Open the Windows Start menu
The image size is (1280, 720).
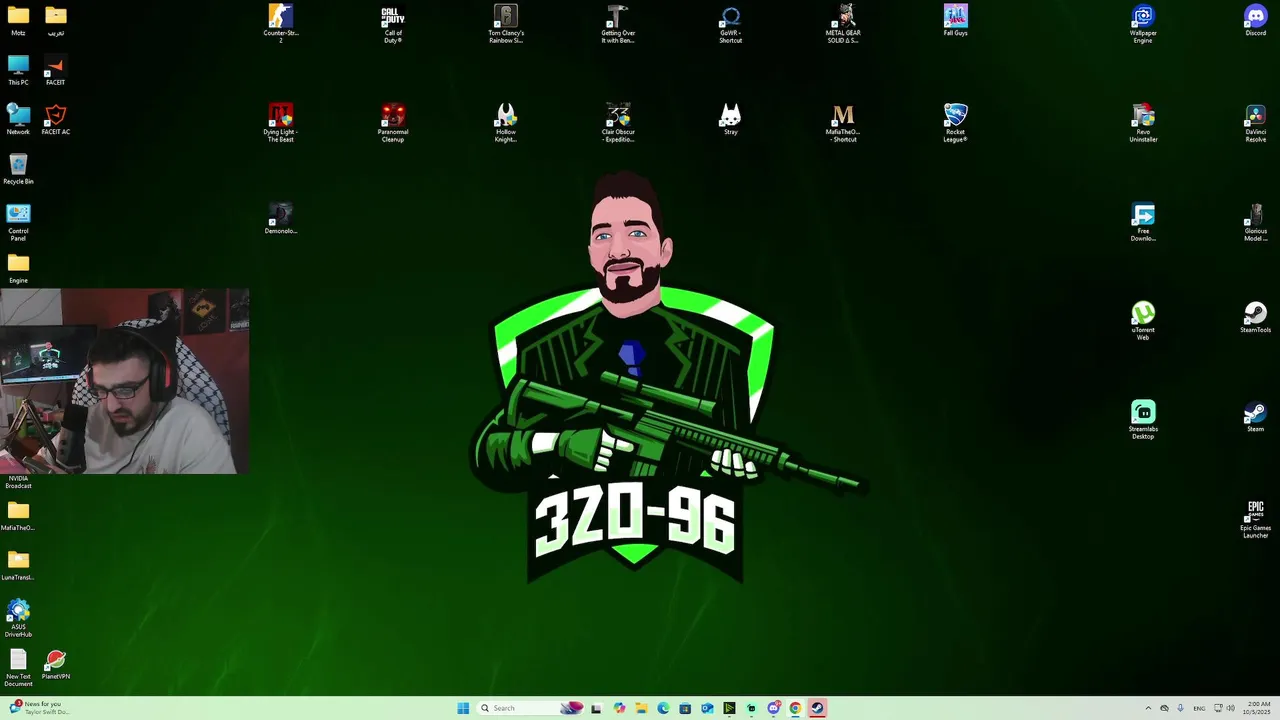pyautogui.click(x=463, y=708)
